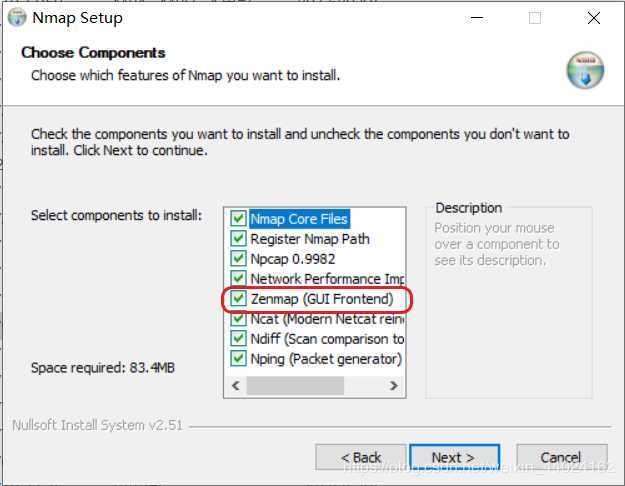This screenshot has height=486, width=625.
Task: Select the Npcap 0.9982 label
Action: pos(293,259)
